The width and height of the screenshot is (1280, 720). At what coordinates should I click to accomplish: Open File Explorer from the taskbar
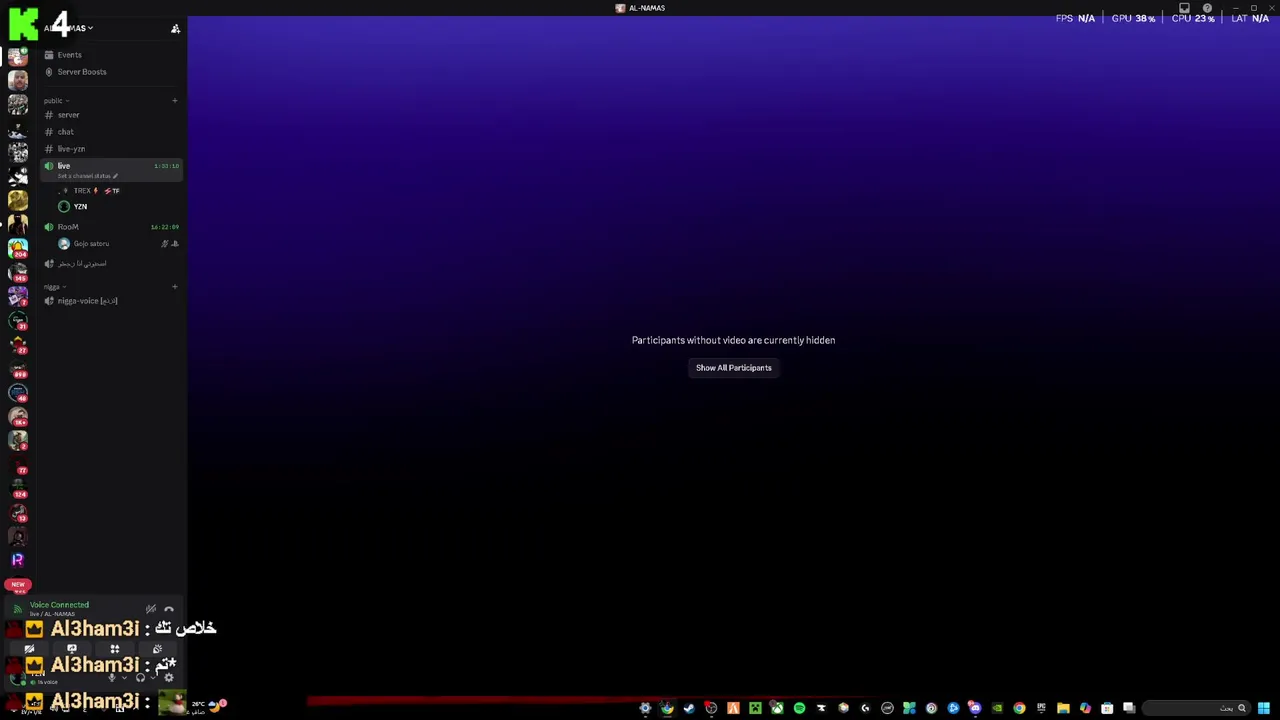point(1063,708)
